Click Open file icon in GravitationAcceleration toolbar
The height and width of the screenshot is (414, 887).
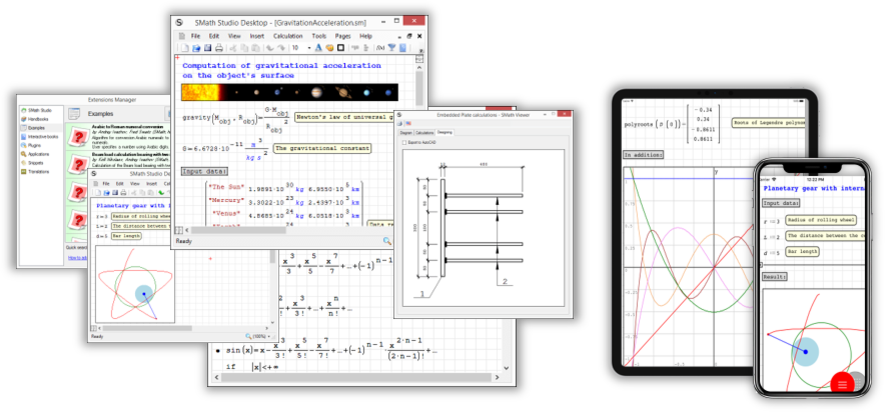196,48
